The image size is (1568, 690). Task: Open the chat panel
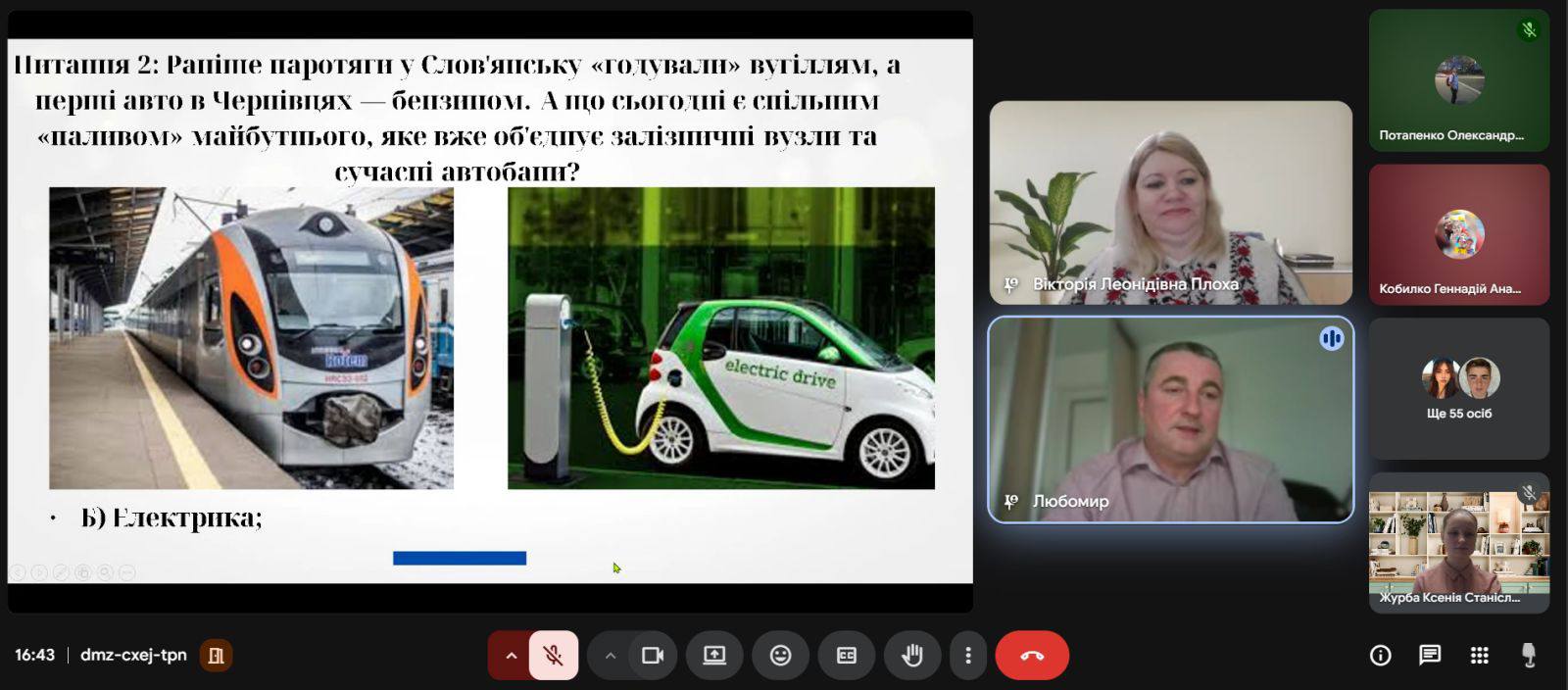point(1430,656)
